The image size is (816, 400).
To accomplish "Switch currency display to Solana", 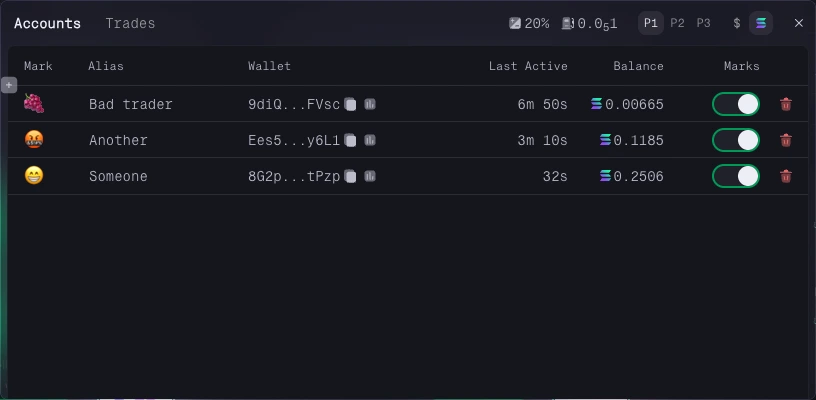I will click(x=761, y=23).
